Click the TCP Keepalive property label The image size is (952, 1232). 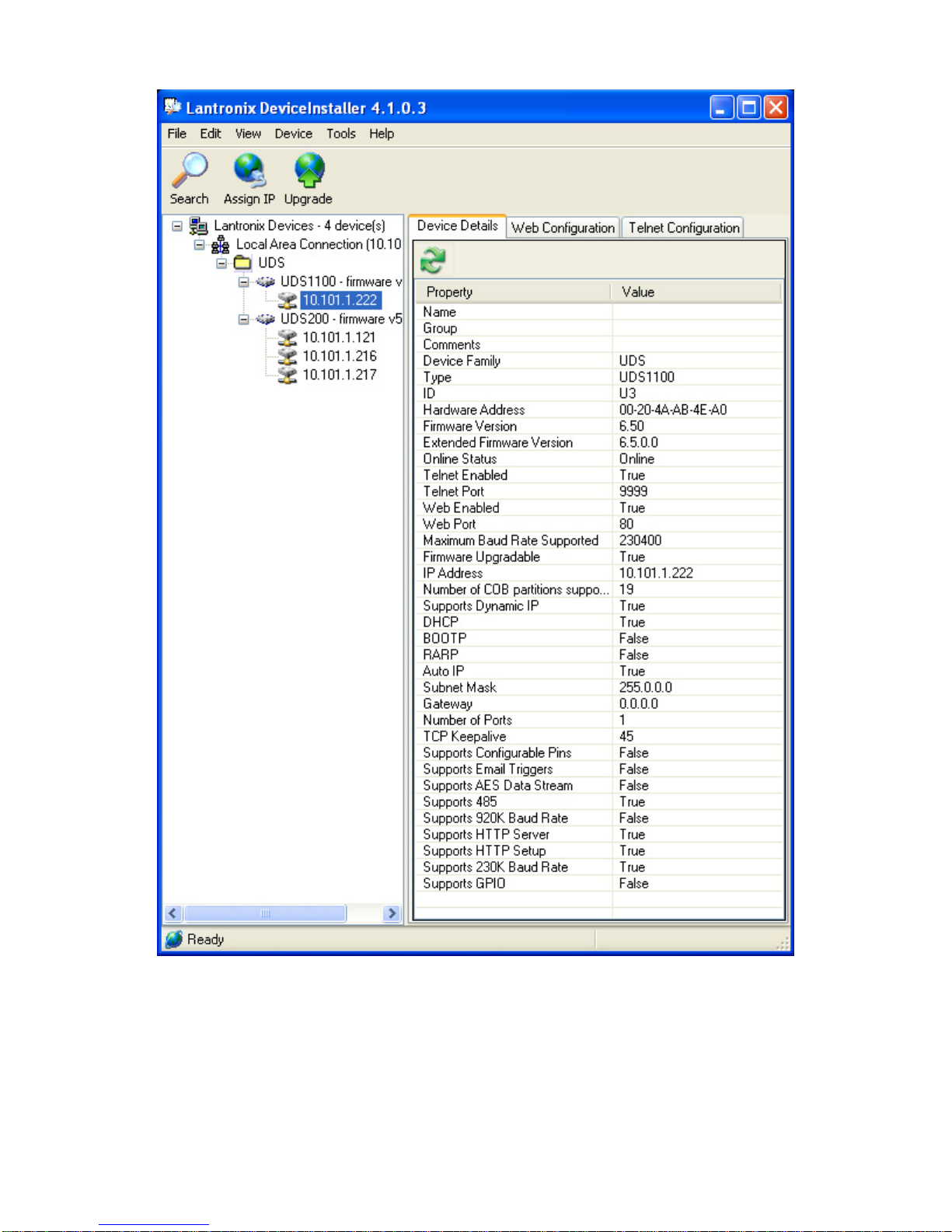point(465,736)
